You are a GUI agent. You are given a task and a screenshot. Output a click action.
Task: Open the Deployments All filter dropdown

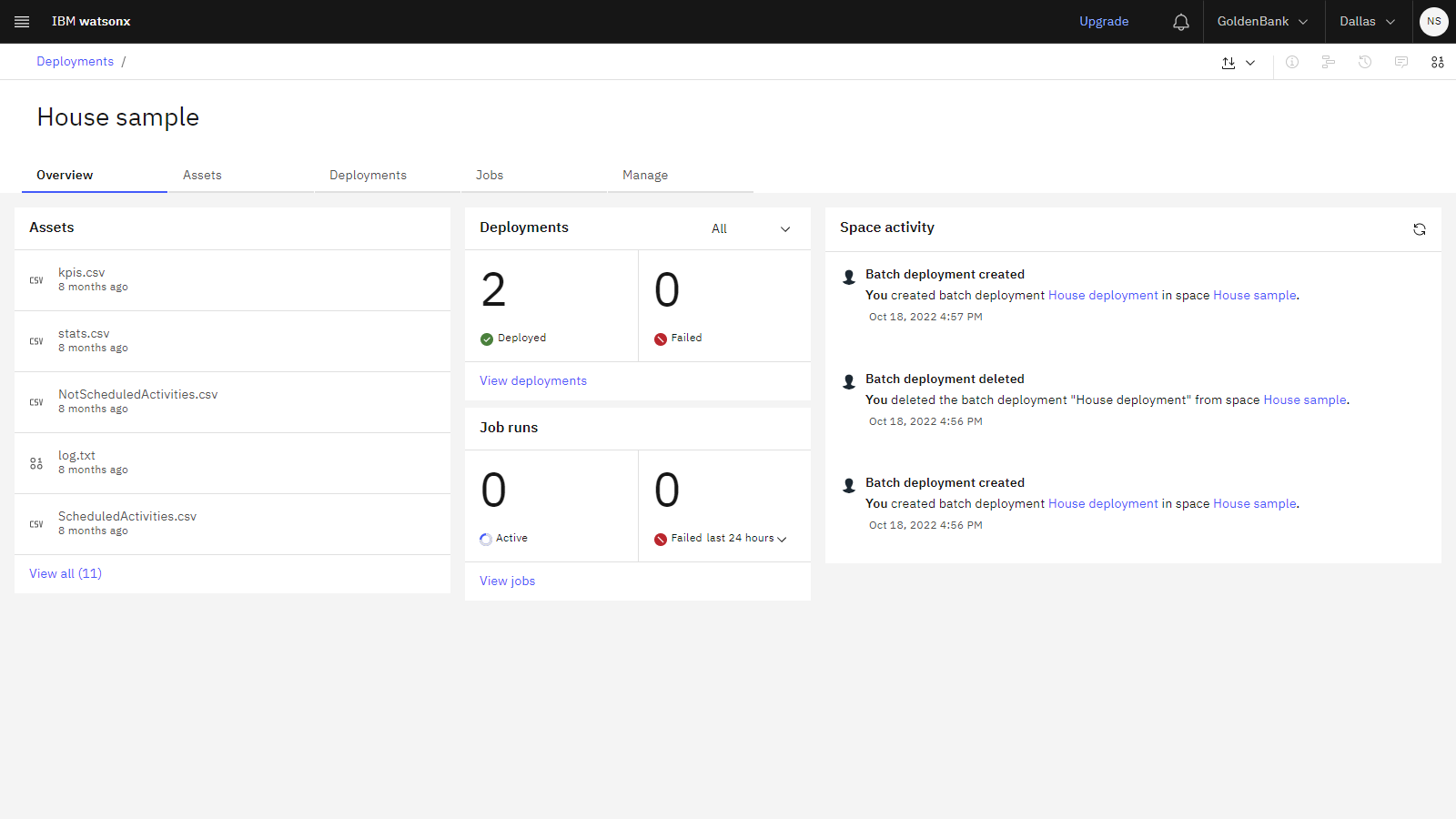click(x=751, y=229)
